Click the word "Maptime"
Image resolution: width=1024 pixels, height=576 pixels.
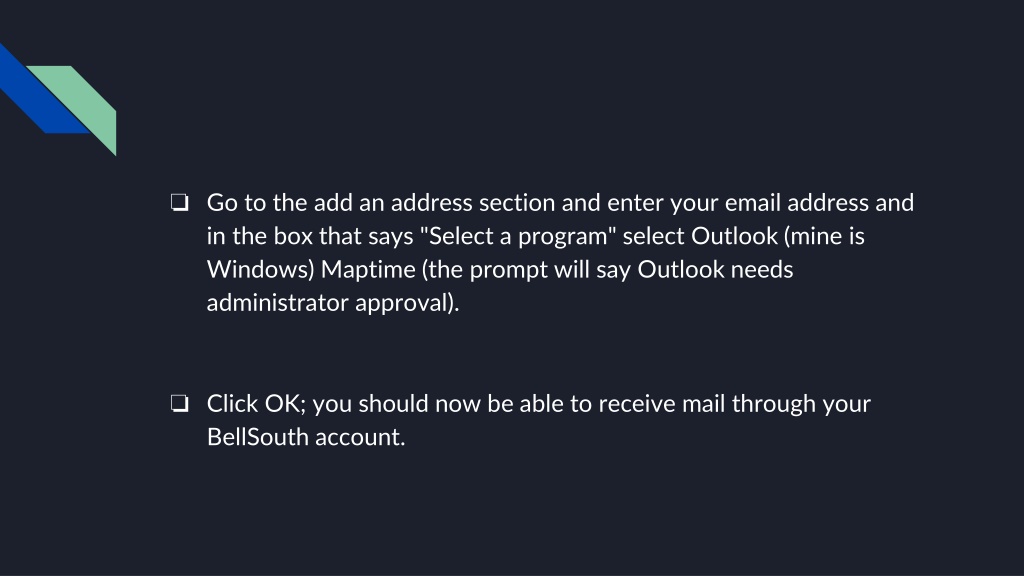point(368,270)
